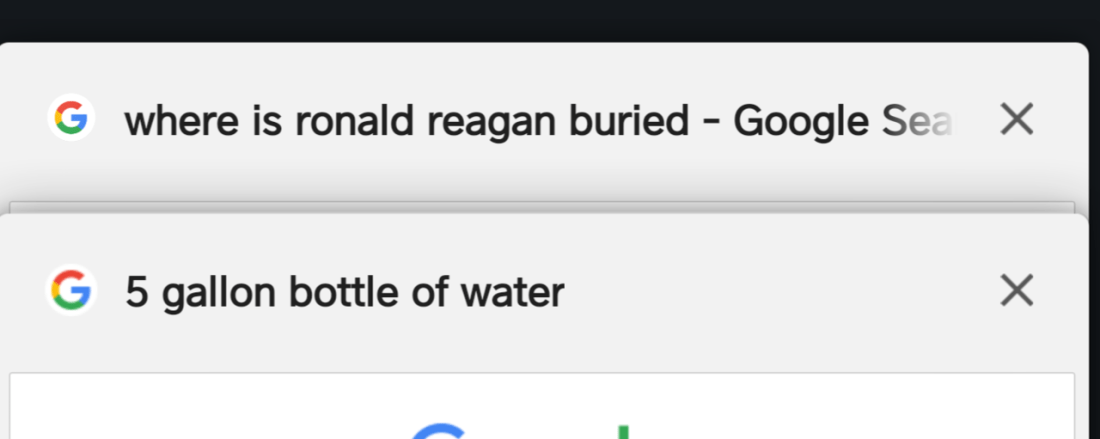
Task: Click the green letter of the Google logo
Action: pos(625,430)
